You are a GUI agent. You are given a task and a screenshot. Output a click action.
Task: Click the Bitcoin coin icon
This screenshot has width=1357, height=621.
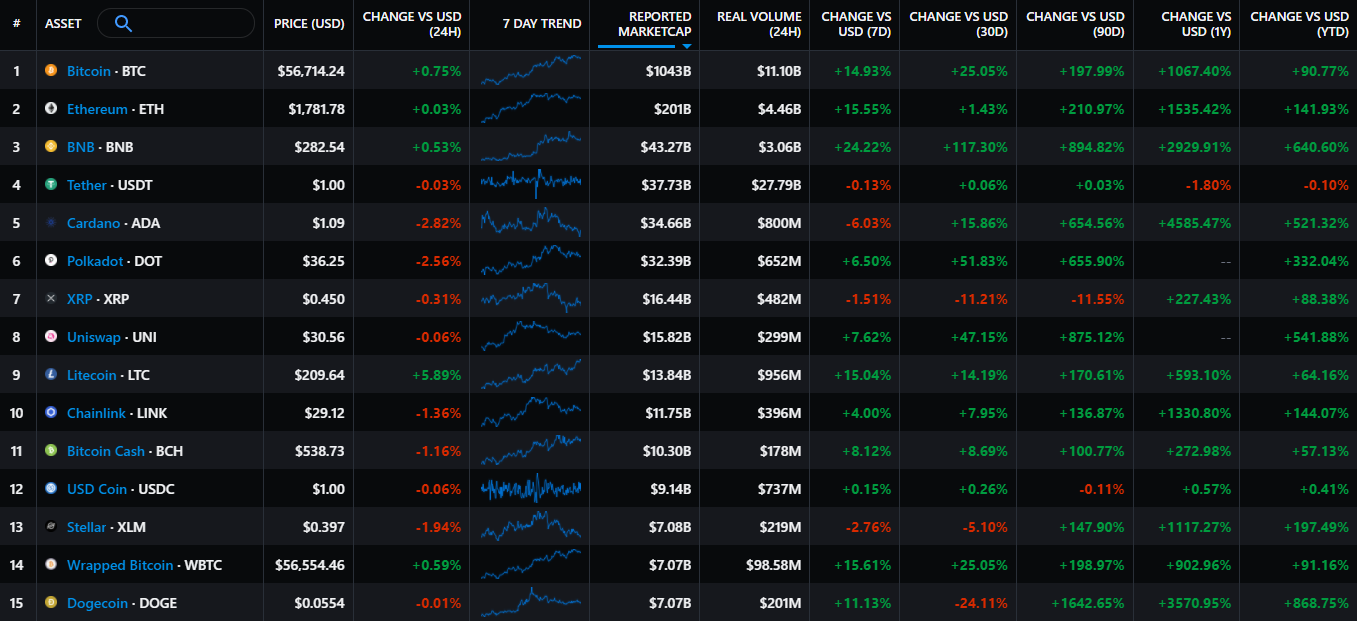pyautogui.click(x=51, y=71)
